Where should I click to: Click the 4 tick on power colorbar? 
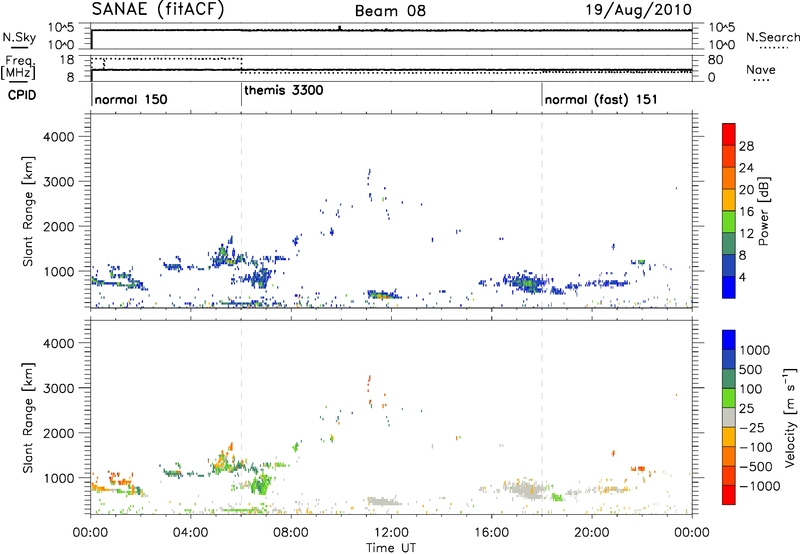click(743, 277)
